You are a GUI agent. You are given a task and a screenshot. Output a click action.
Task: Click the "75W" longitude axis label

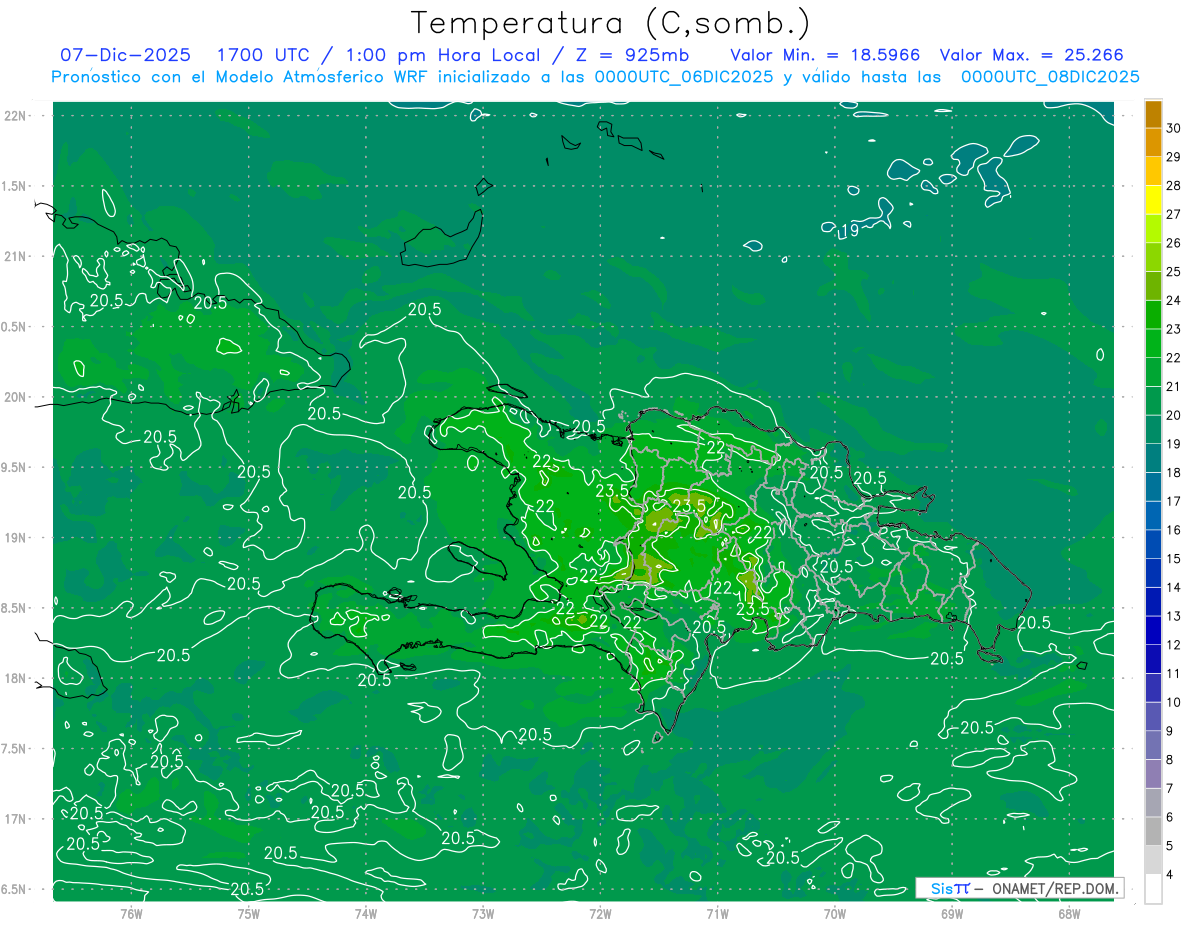coord(248,913)
